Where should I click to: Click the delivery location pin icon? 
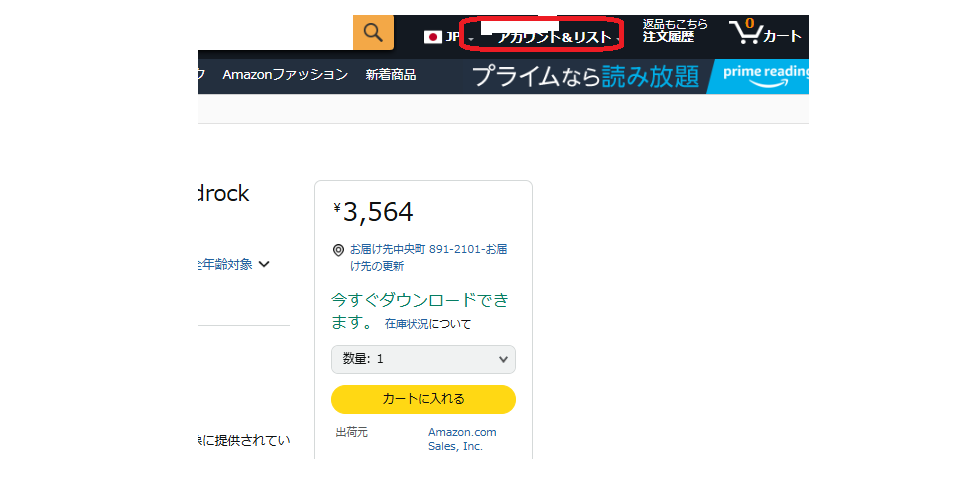click(x=339, y=250)
